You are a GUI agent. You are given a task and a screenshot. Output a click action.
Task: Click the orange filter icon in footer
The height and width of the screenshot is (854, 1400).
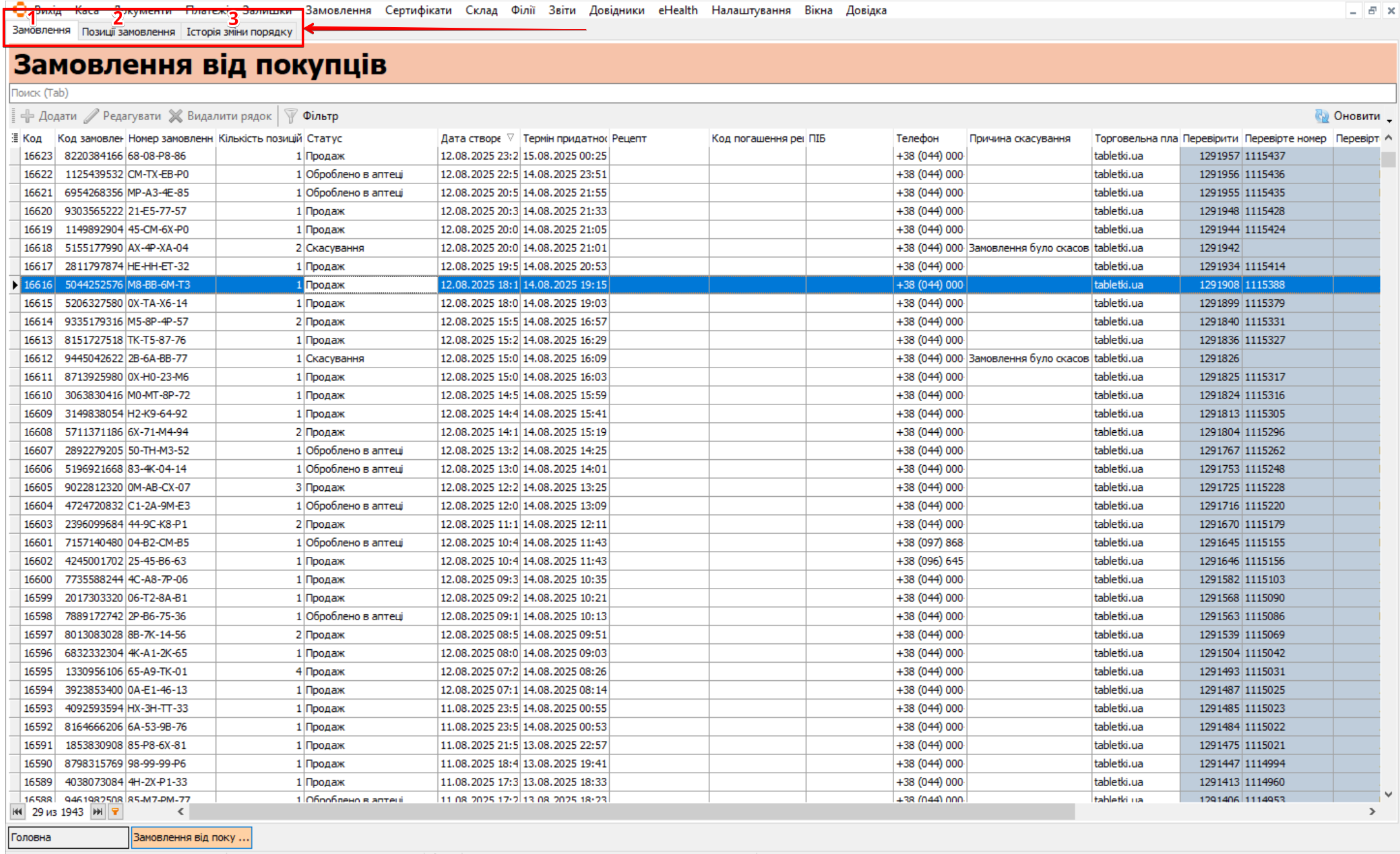(x=115, y=812)
